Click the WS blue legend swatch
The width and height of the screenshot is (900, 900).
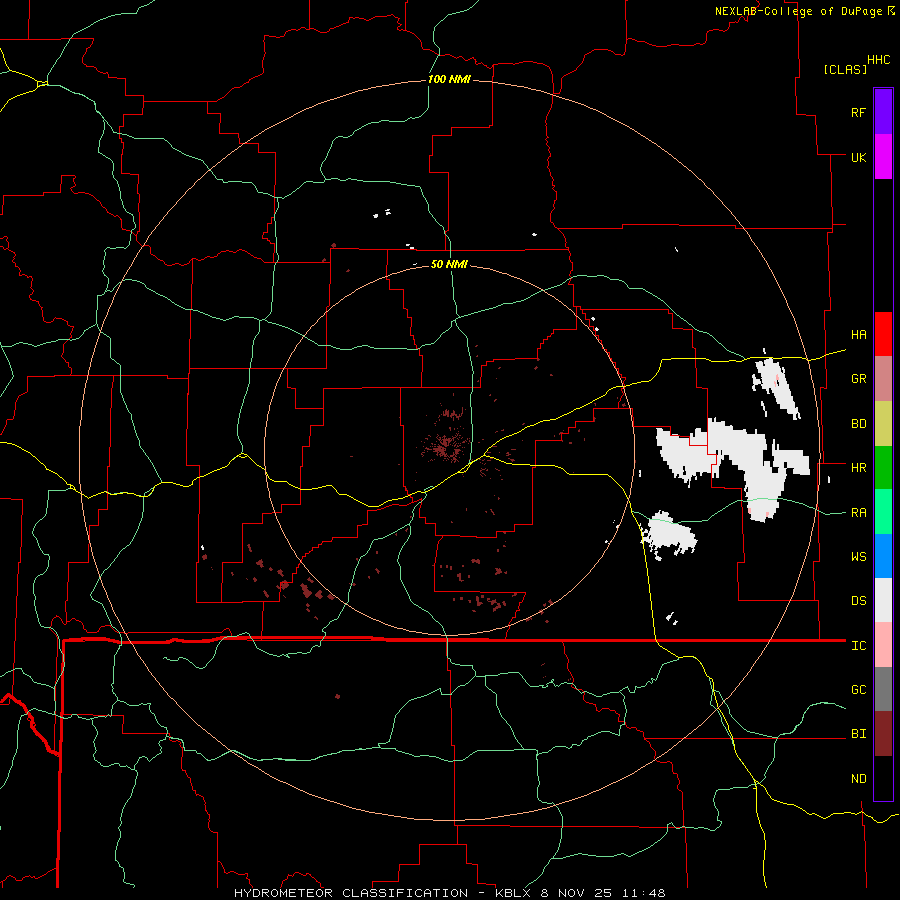883,556
